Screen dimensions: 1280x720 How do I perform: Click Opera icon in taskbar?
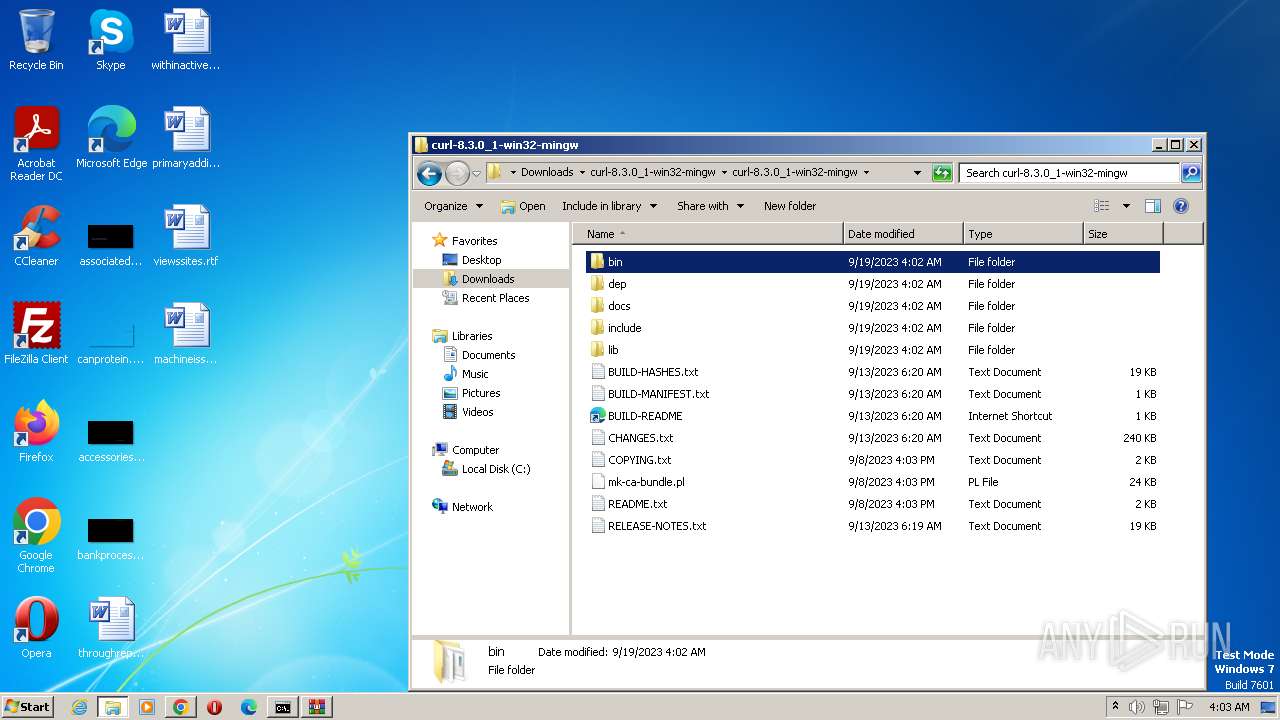(x=215, y=707)
